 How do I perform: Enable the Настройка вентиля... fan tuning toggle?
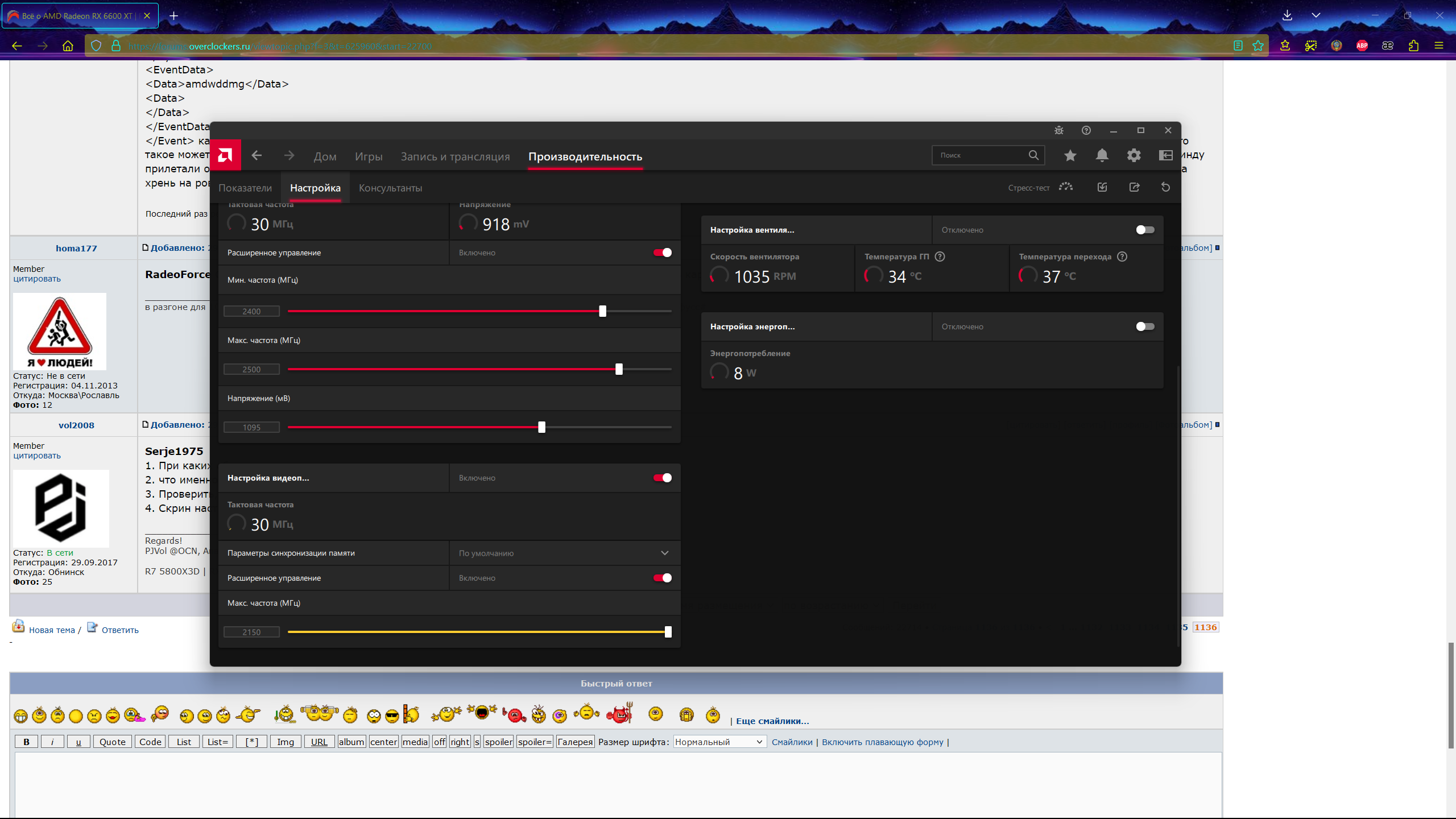[1145, 230]
